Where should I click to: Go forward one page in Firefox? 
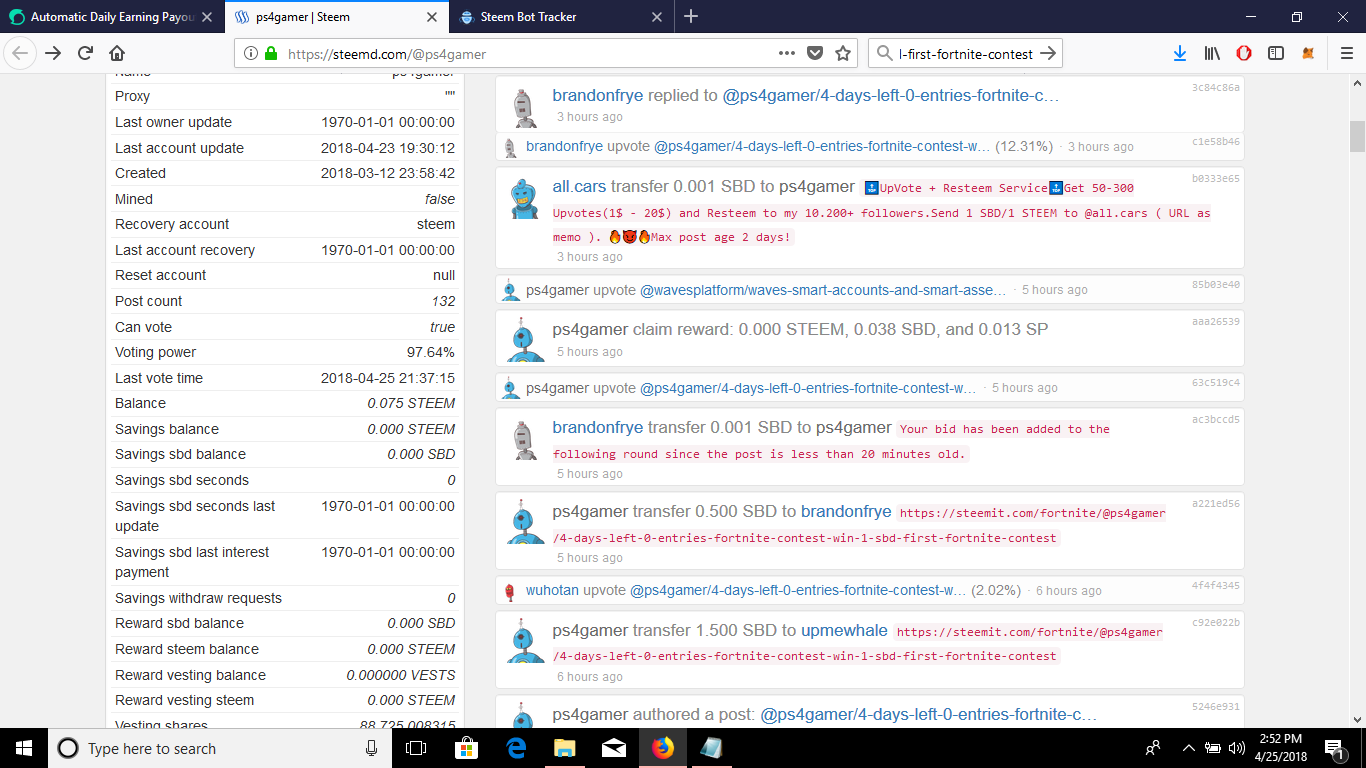coord(53,53)
